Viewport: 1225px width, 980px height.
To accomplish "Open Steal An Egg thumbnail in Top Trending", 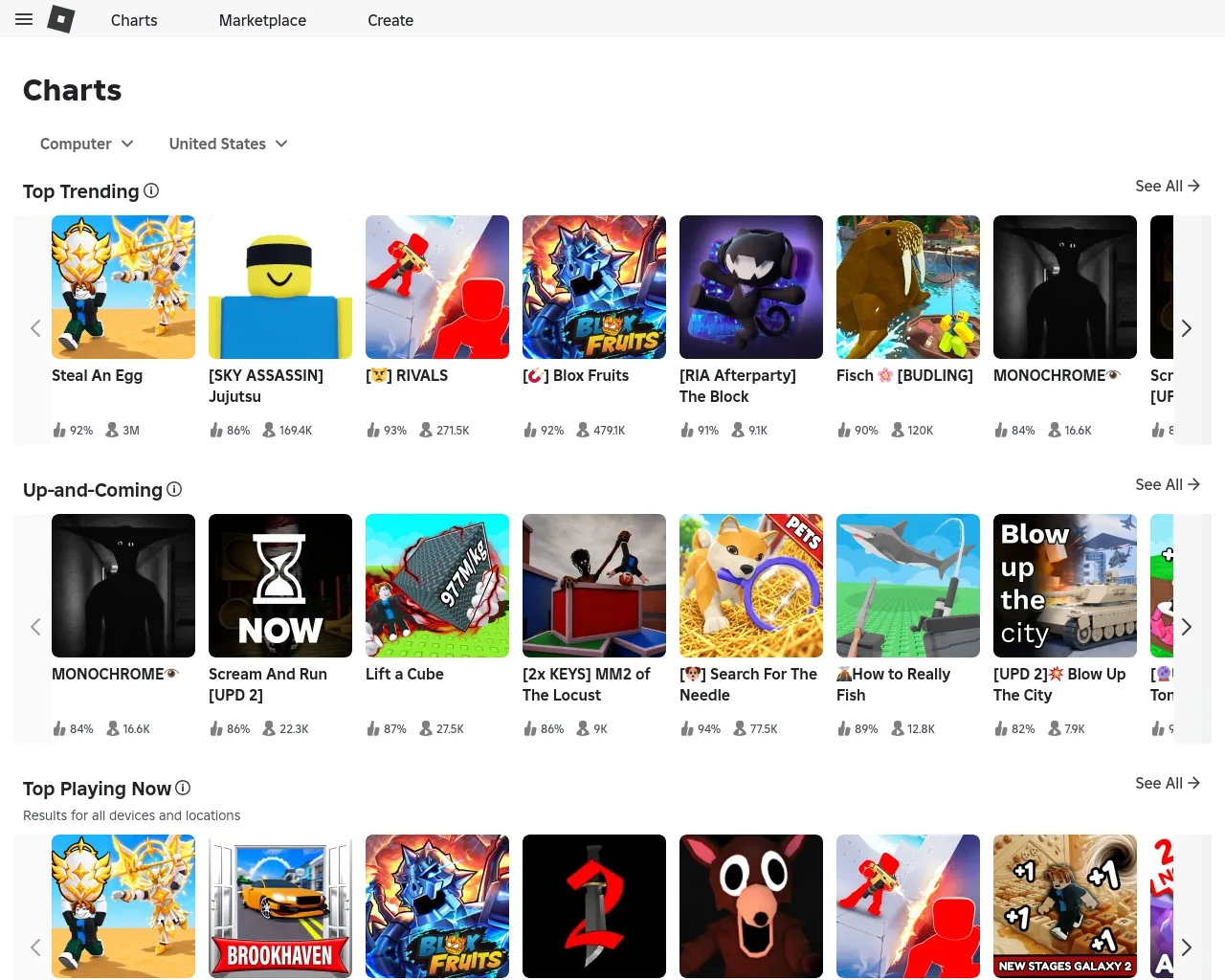I will click(x=123, y=287).
